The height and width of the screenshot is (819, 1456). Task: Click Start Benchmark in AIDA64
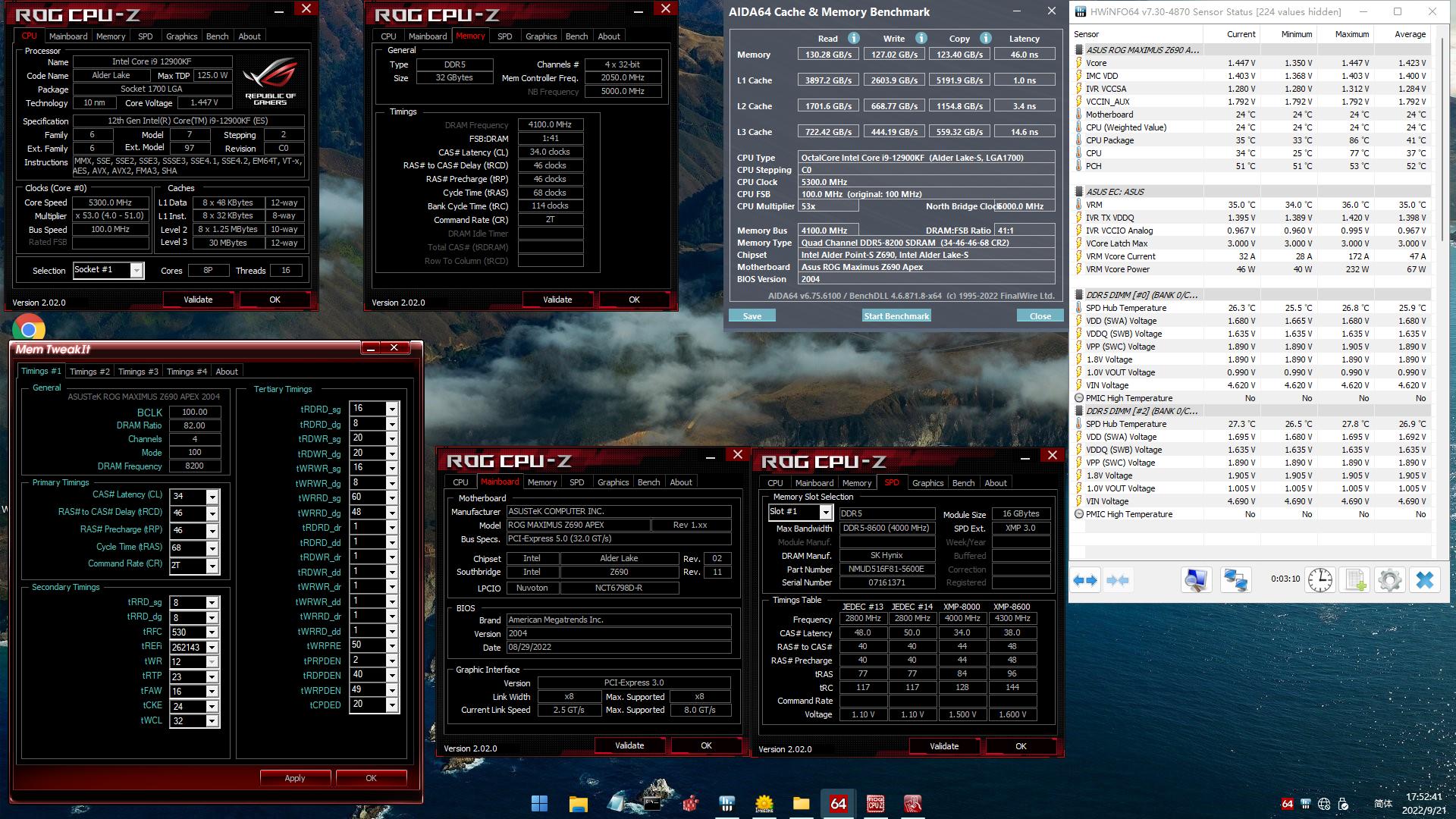pyautogui.click(x=896, y=316)
